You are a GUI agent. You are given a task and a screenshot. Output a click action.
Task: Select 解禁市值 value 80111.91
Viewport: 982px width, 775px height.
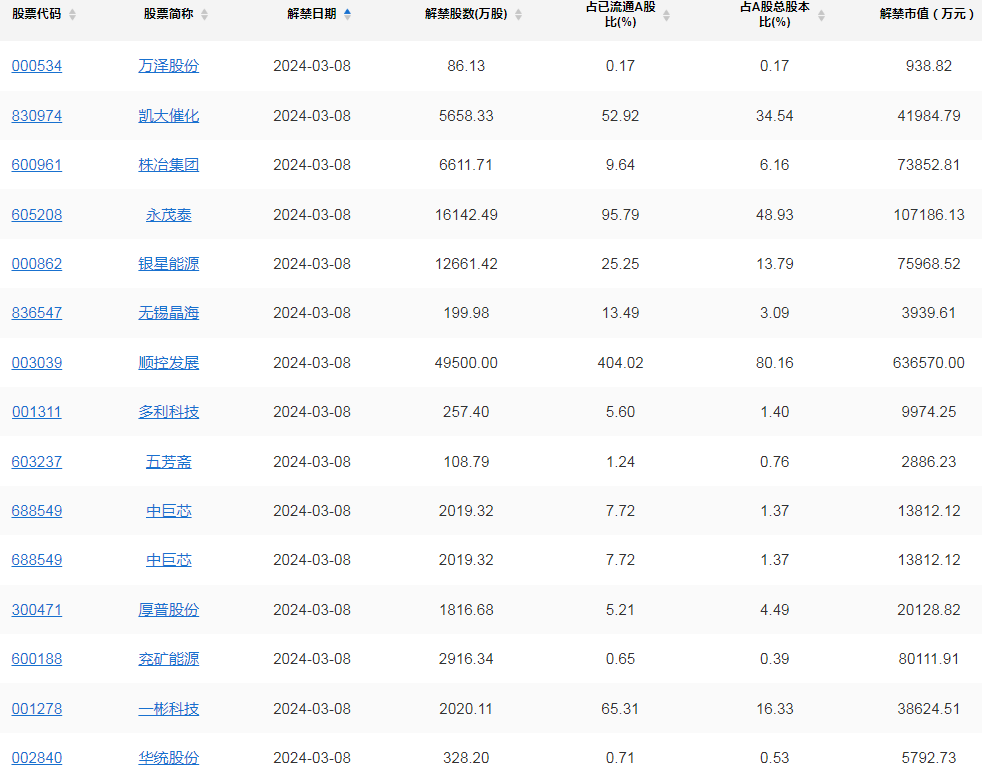click(x=929, y=658)
